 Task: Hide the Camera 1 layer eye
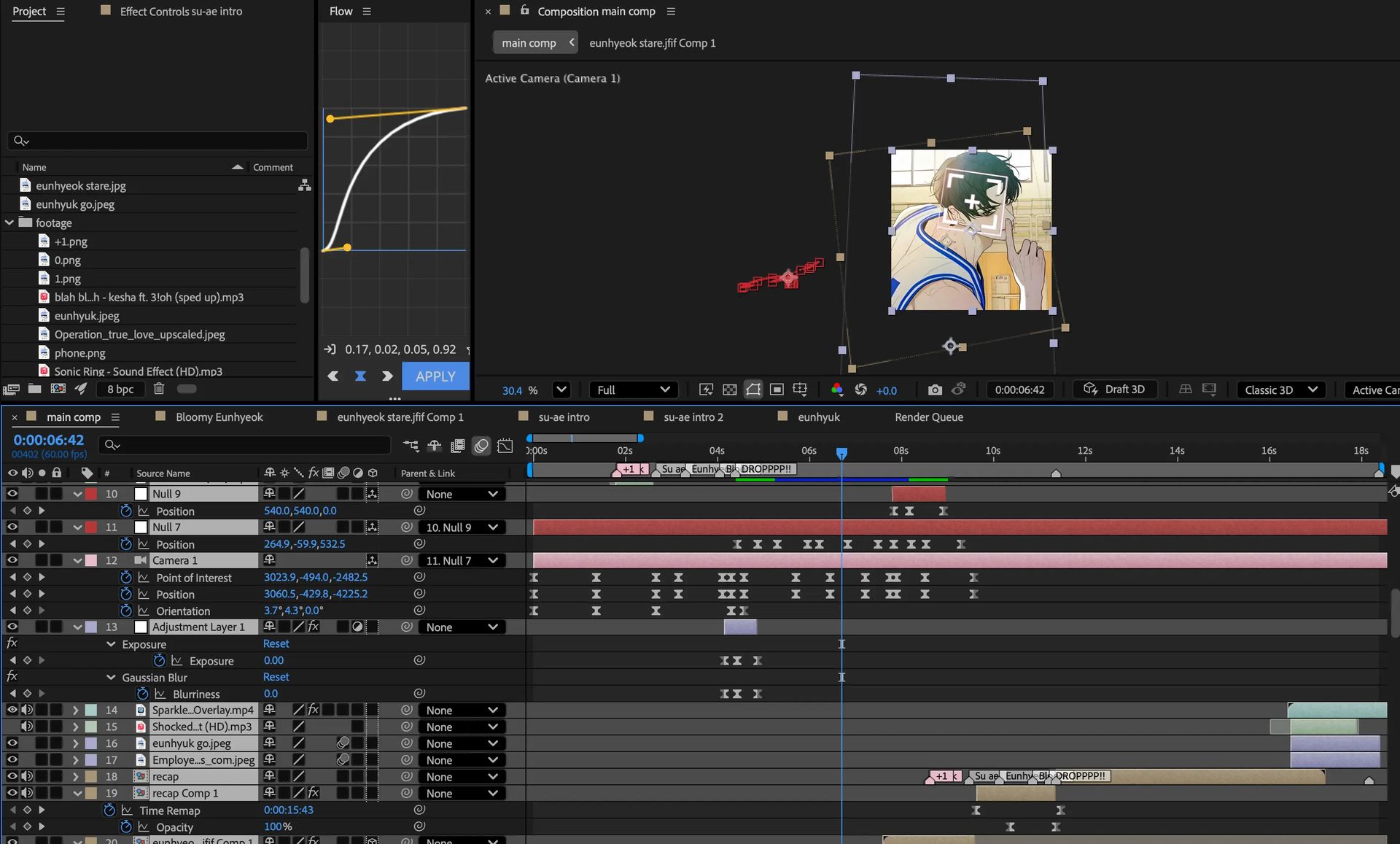point(12,560)
